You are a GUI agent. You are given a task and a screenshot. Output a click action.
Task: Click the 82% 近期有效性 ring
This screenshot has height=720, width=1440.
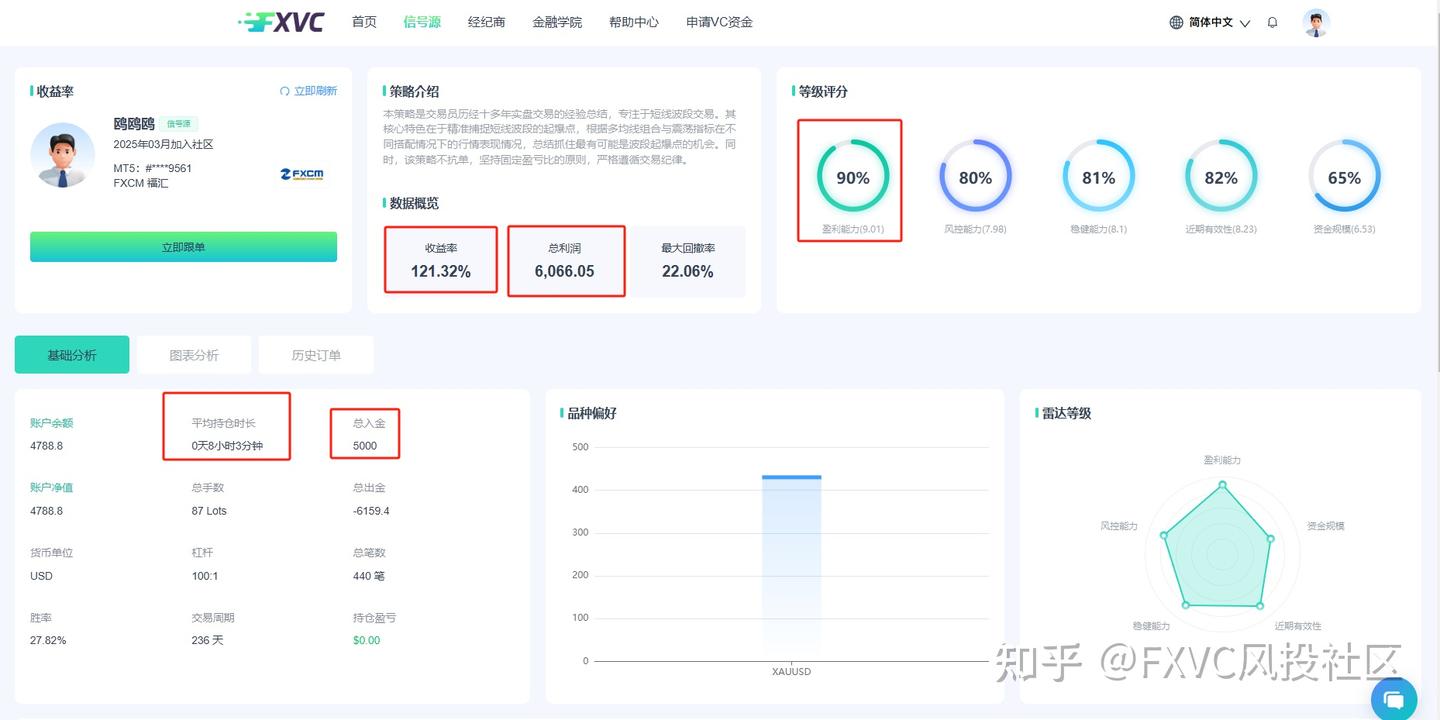pos(1221,177)
